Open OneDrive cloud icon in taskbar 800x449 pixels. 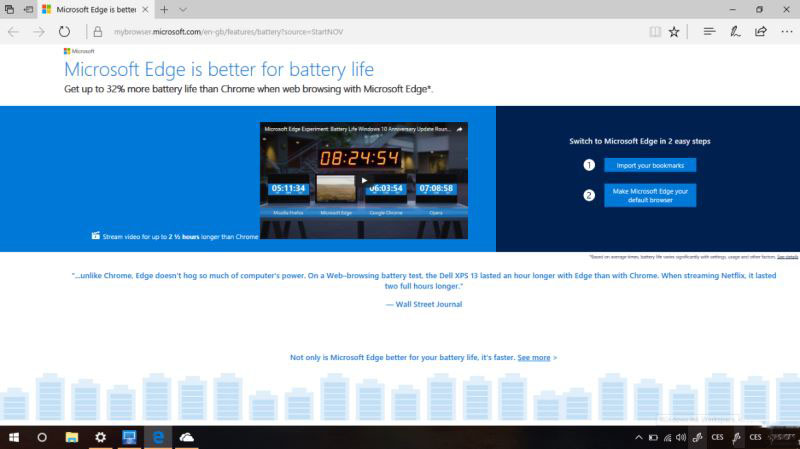coord(186,438)
